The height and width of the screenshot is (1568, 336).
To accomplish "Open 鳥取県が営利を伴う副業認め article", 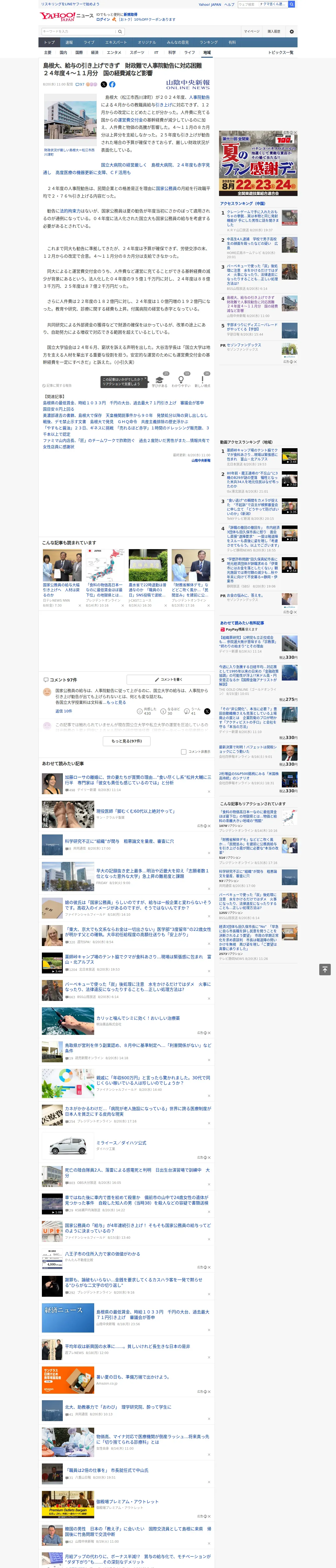I will pos(138,1048).
